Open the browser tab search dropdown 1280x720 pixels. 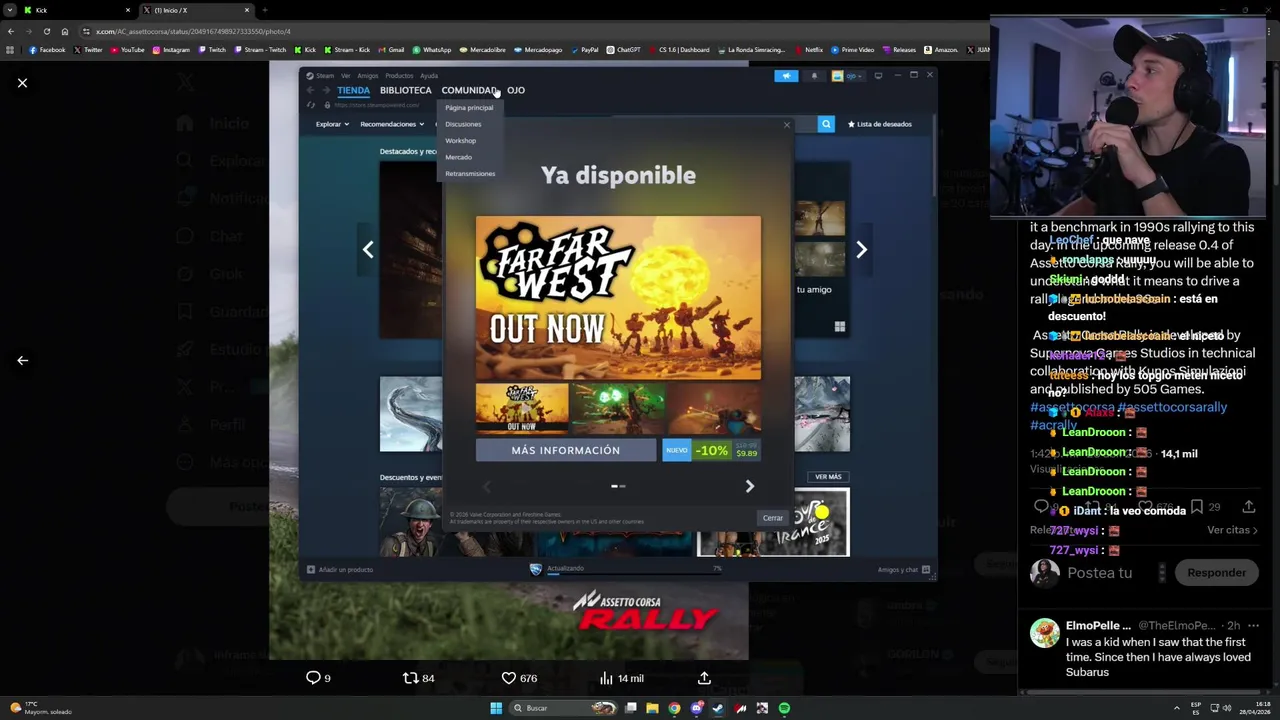click(x=9, y=10)
